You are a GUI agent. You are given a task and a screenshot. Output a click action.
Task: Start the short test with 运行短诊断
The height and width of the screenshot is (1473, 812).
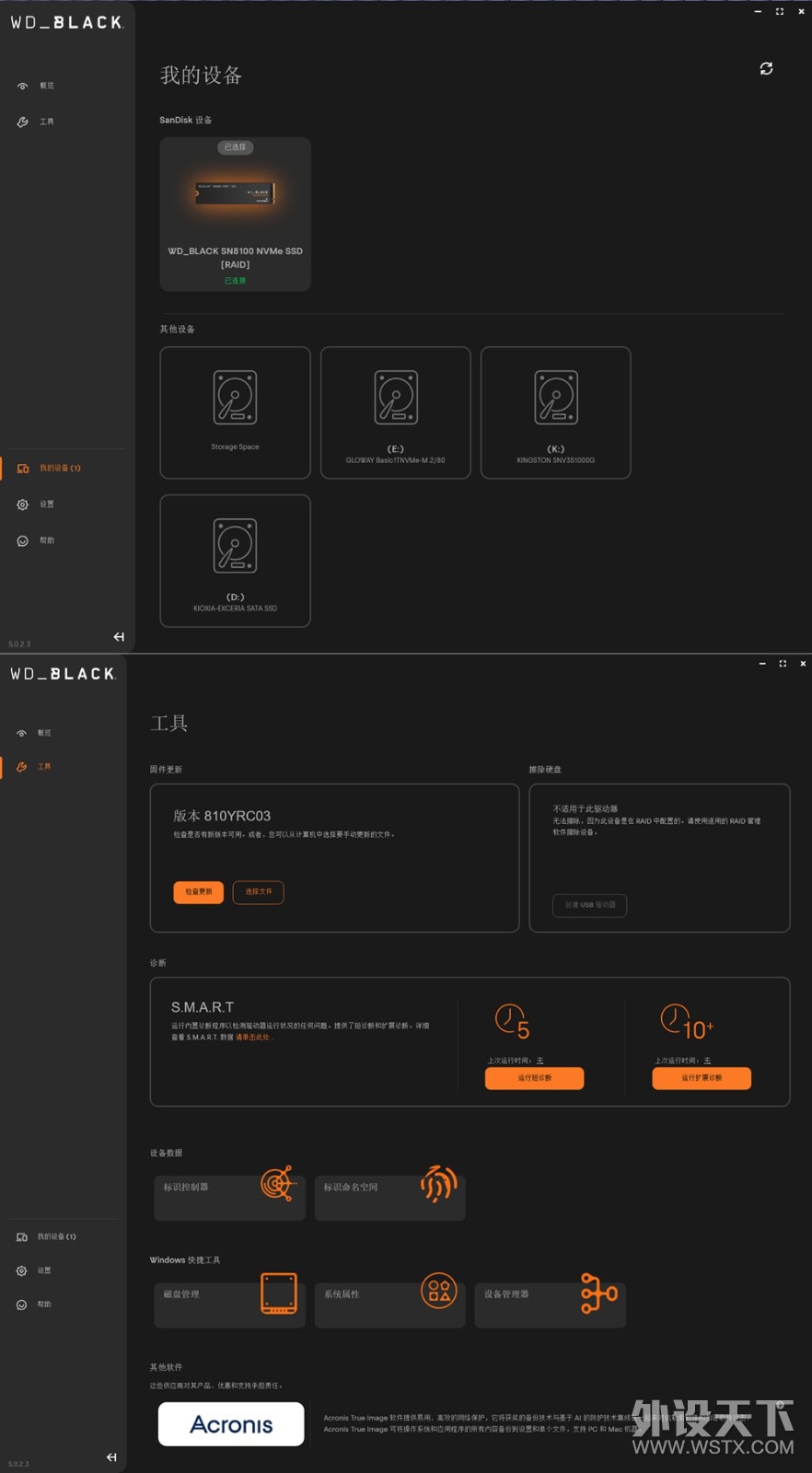(535, 1078)
